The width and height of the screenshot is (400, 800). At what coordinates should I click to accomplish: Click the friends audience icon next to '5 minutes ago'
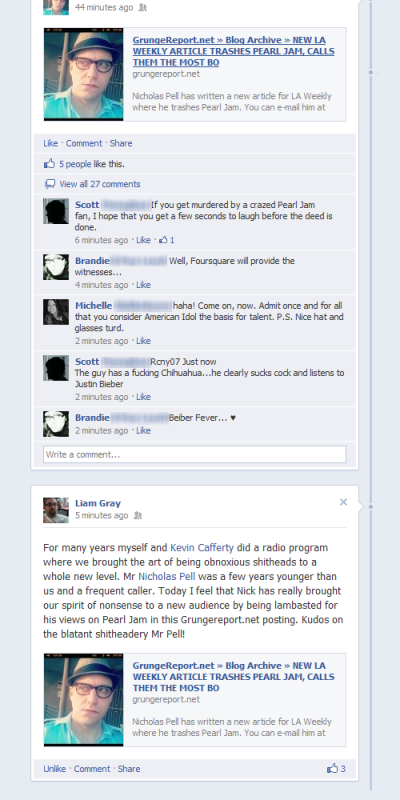[137, 515]
